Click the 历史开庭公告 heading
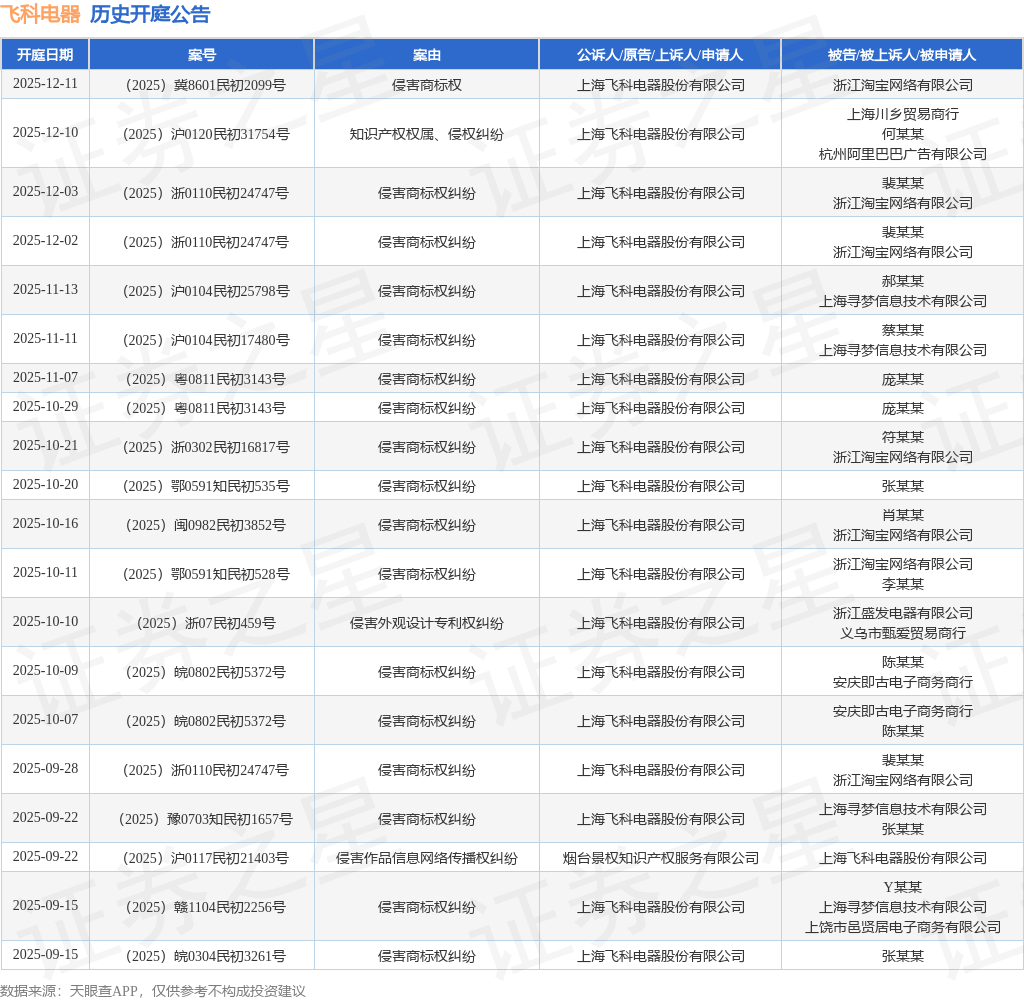Viewport: 1024px width, 1000px height. pyautogui.click(x=150, y=14)
